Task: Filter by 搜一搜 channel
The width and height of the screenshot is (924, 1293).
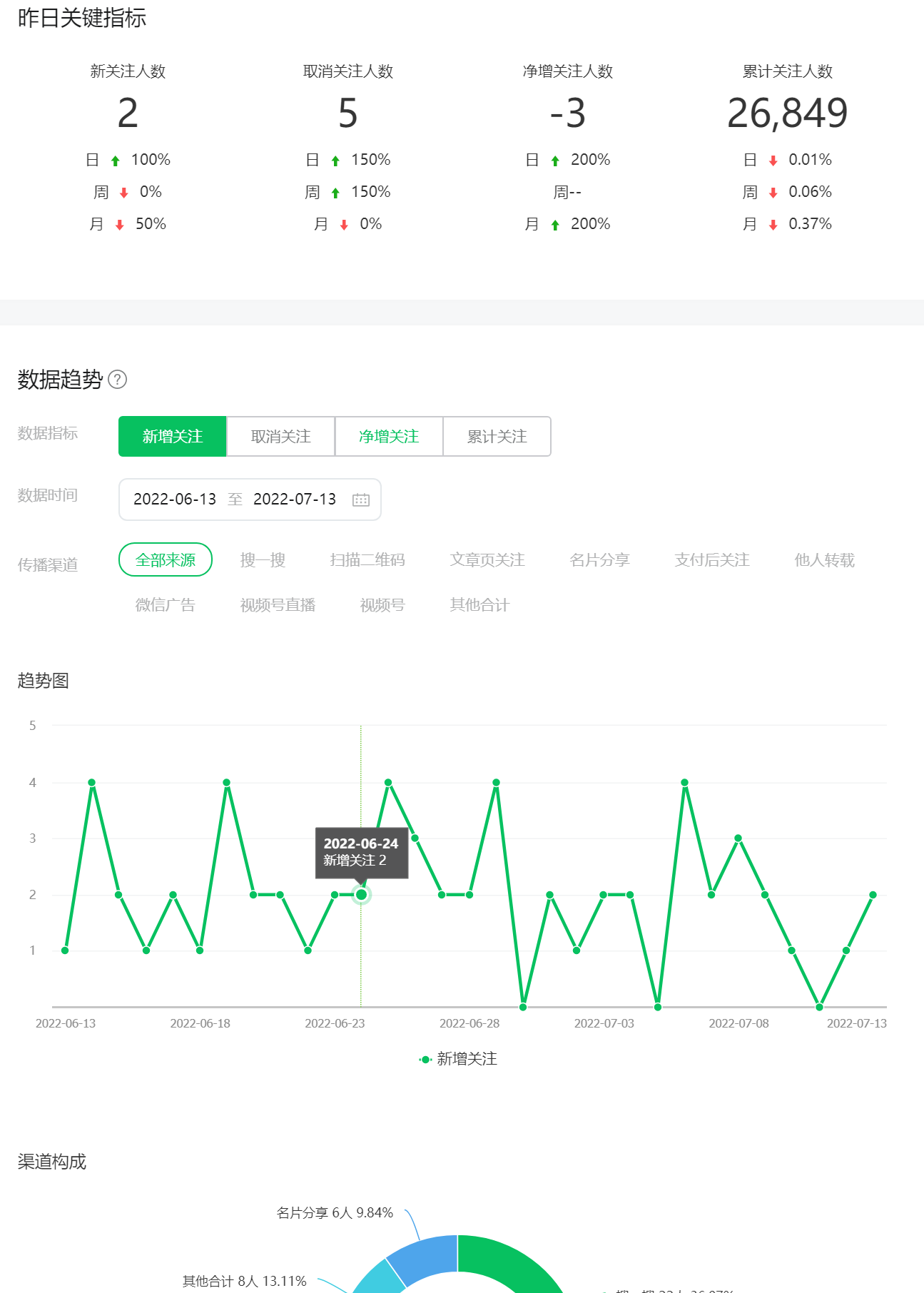Action: tap(263, 560)
